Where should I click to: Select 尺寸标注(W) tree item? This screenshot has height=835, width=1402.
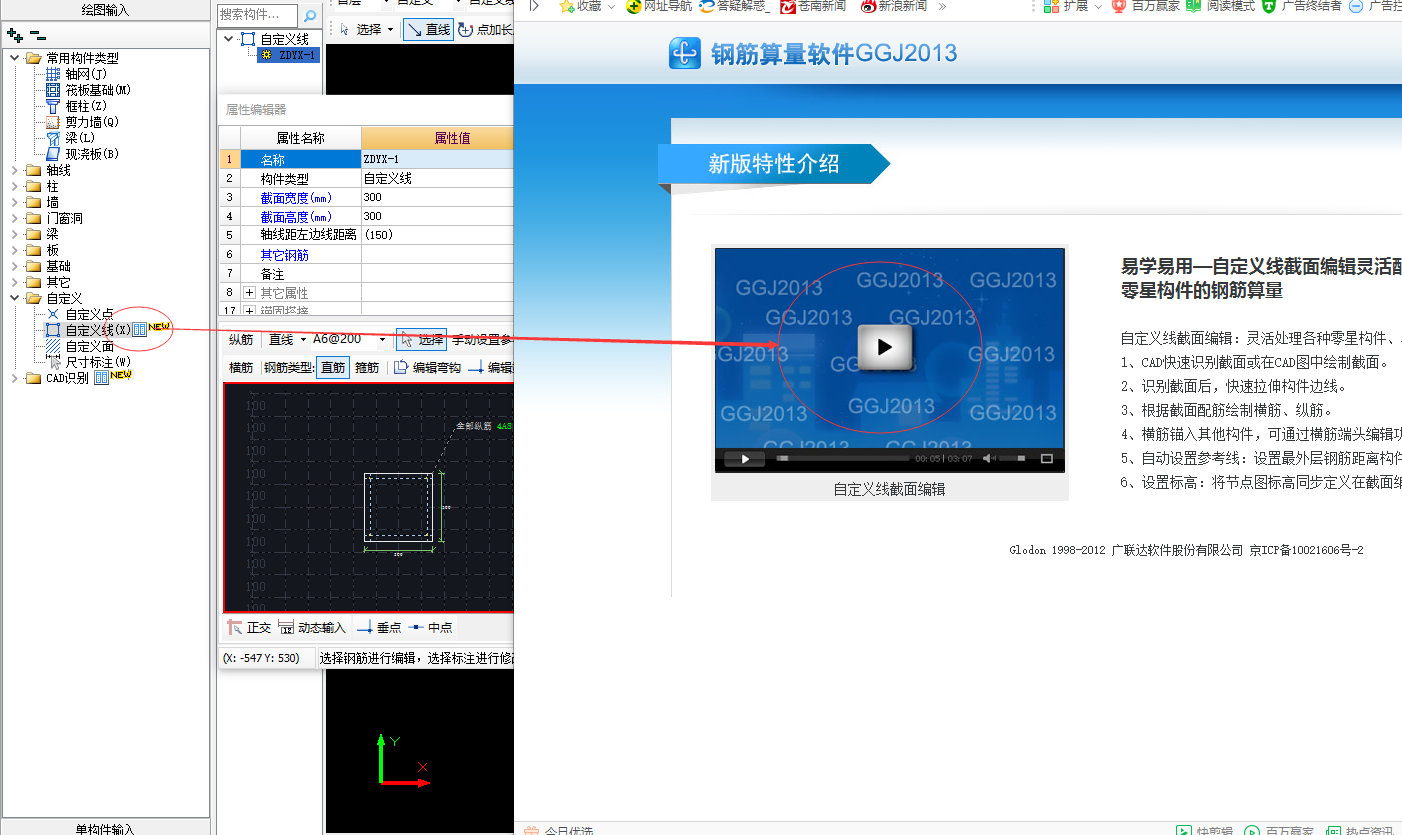tap(98, 362)
